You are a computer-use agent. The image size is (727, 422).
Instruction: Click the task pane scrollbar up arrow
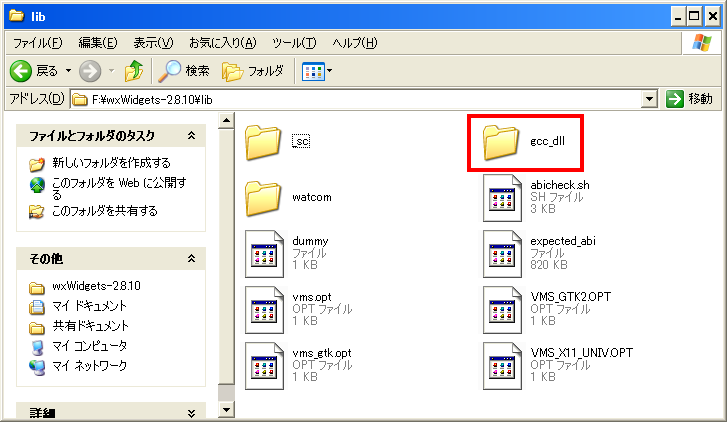[226, 121]
